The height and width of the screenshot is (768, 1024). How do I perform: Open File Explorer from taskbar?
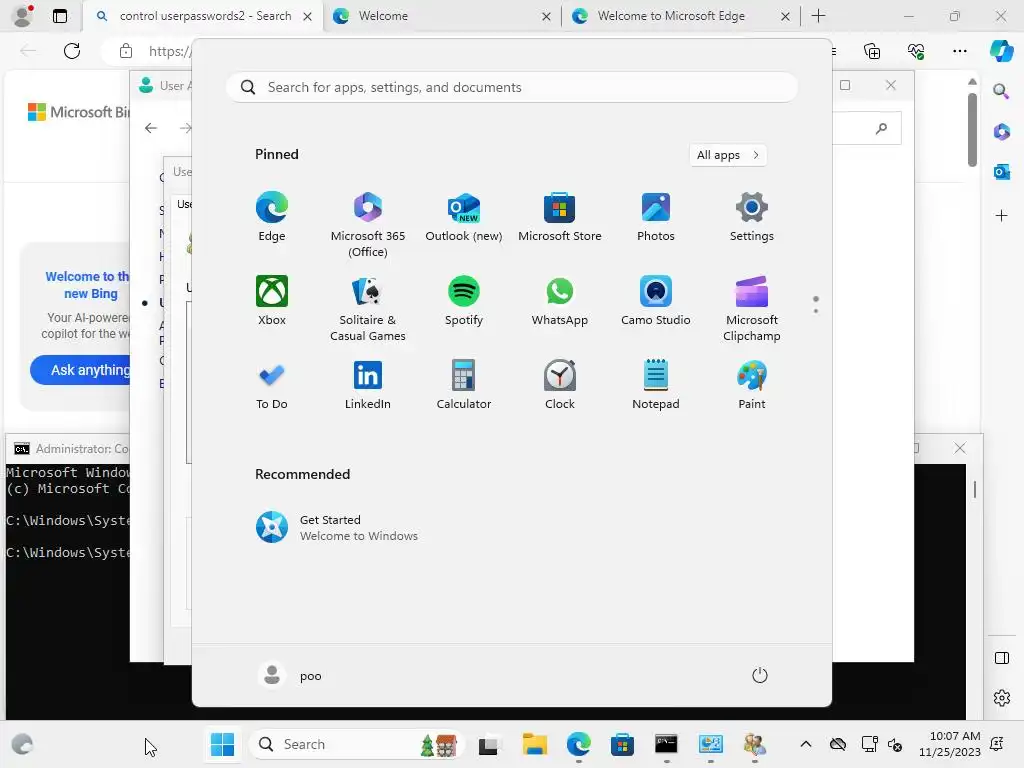click(534, 744)
